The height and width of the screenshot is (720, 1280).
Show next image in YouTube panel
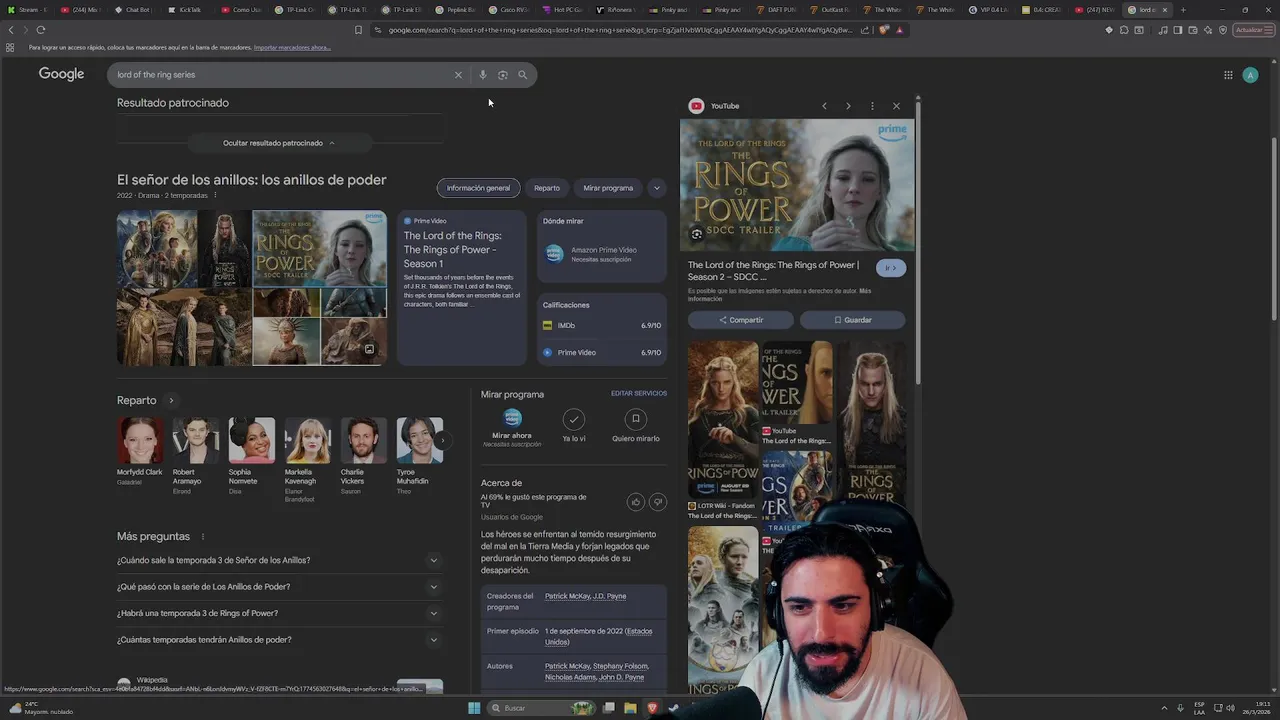[848, 106]
